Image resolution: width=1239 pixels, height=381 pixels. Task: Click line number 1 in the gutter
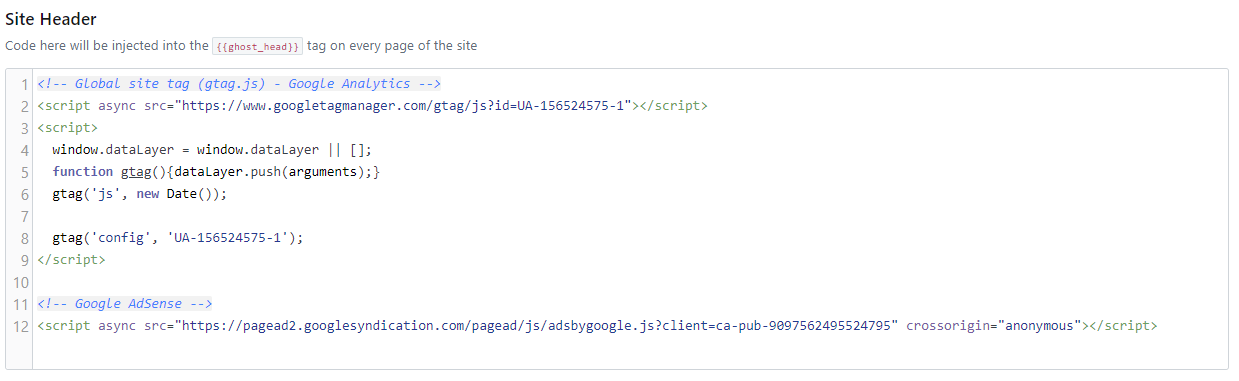(x=24, y=84)
